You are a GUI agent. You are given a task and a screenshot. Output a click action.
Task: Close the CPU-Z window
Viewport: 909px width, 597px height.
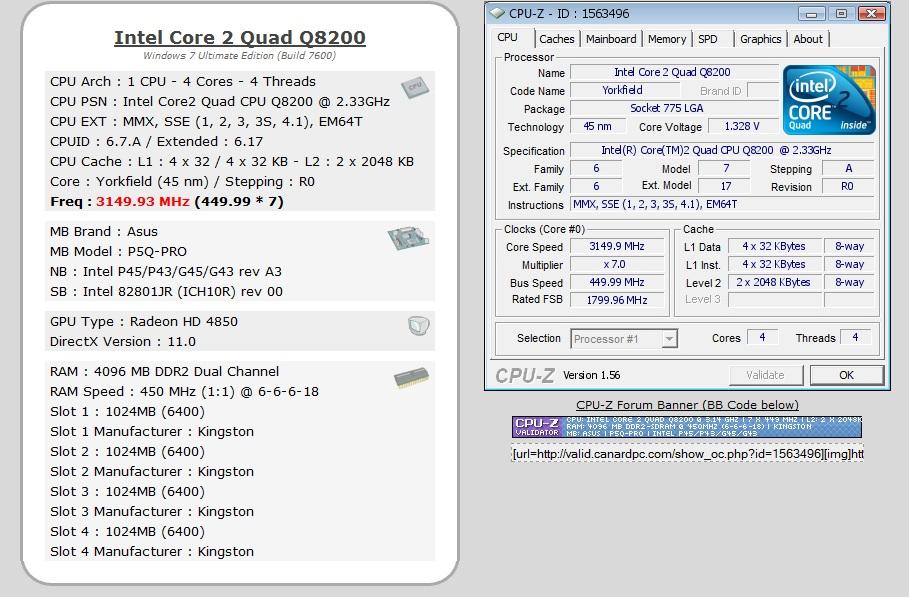(x=871, y=13)
